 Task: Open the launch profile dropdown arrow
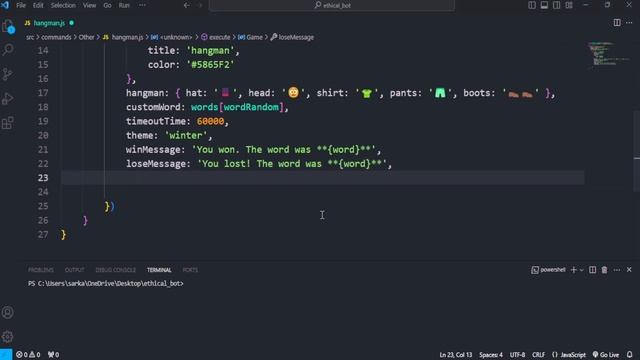pyautogui.click(x=582, y=270)
